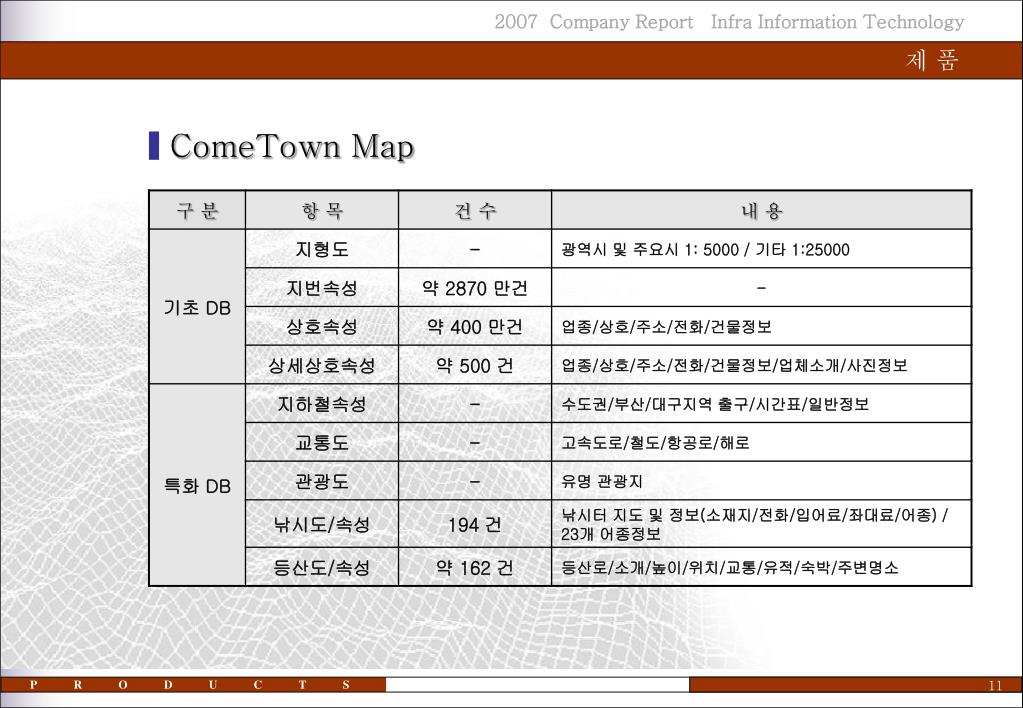Click the 약 400 만건 count
Viewport: 1023px width, 708px height.
tap(475, 326)
